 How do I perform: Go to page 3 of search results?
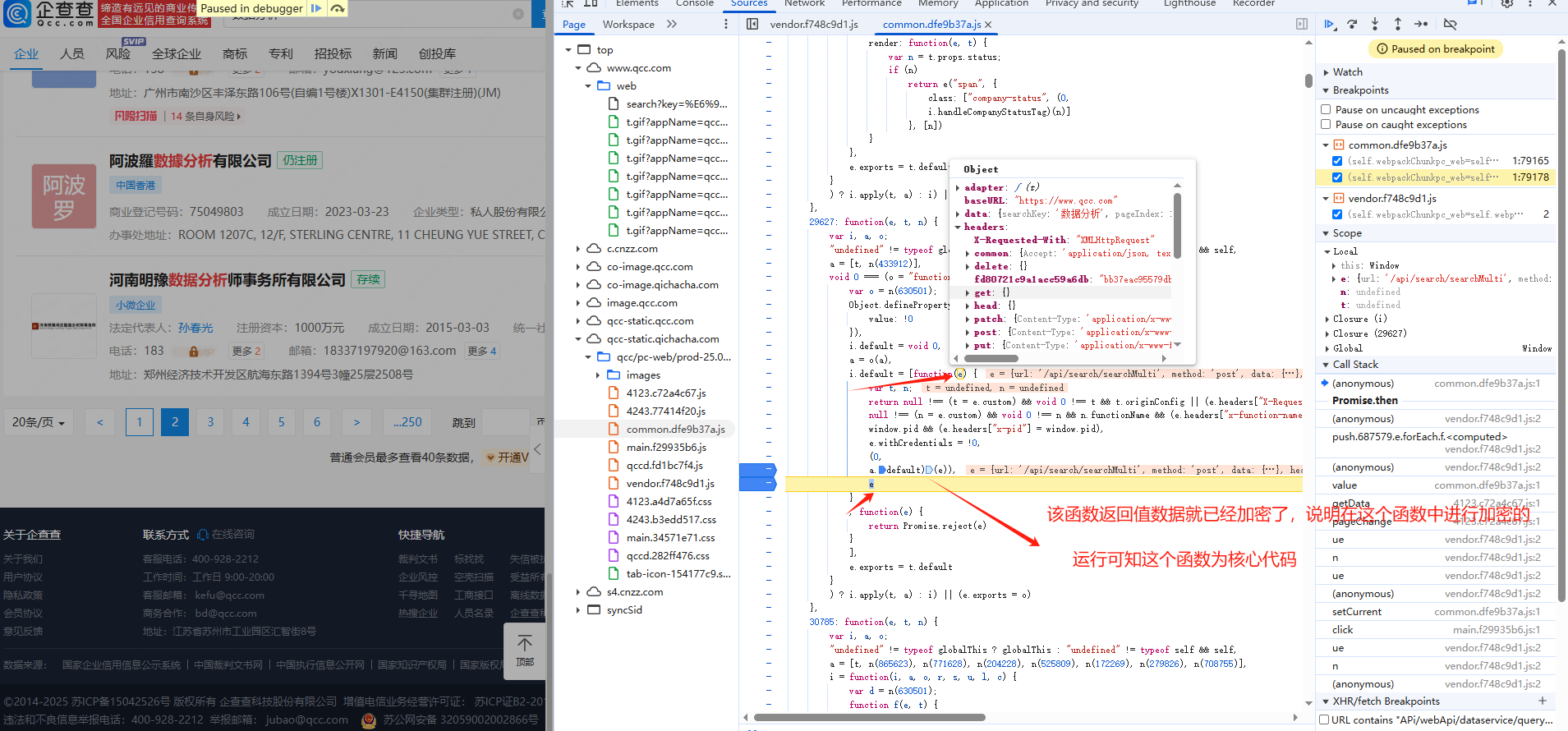pyautogui.click(x=210, y=422)
